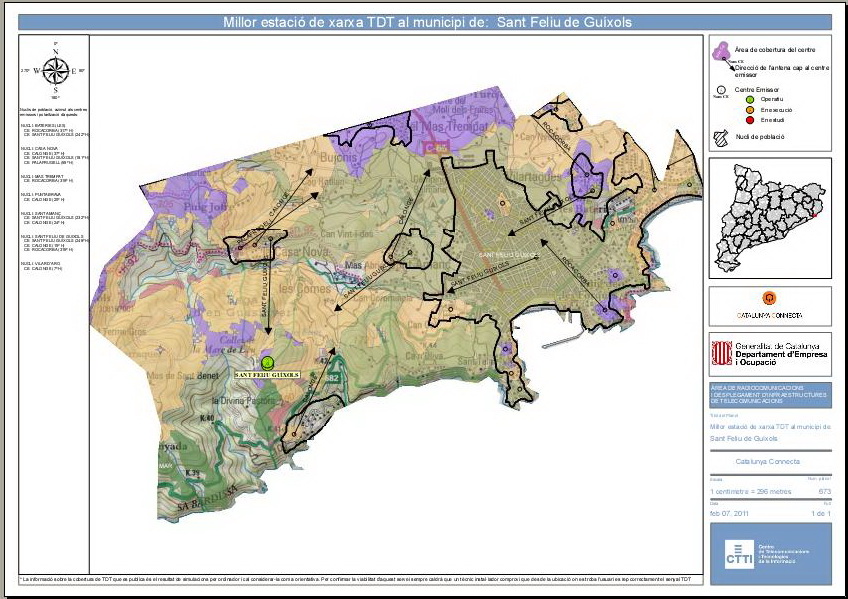
Task: Click the compass rose icon
Action: (x=54, y=70)
